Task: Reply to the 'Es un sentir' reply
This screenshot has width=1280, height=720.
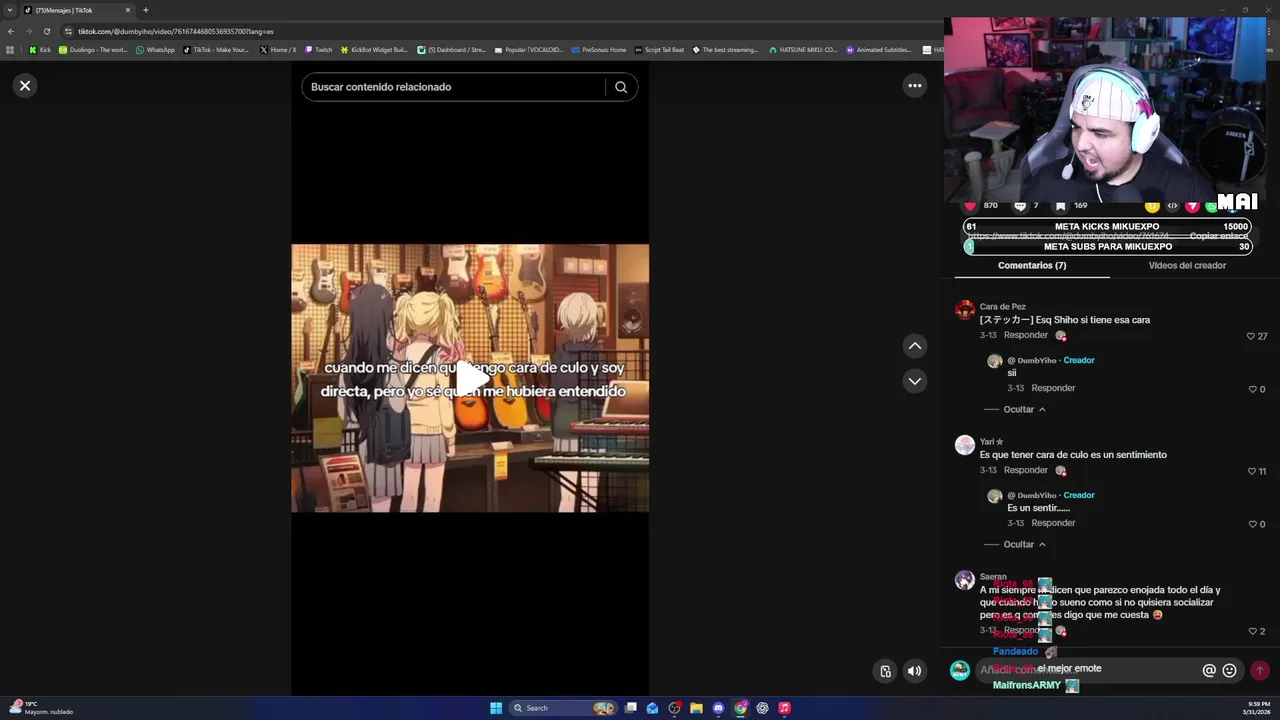Action: [1053, 524]
